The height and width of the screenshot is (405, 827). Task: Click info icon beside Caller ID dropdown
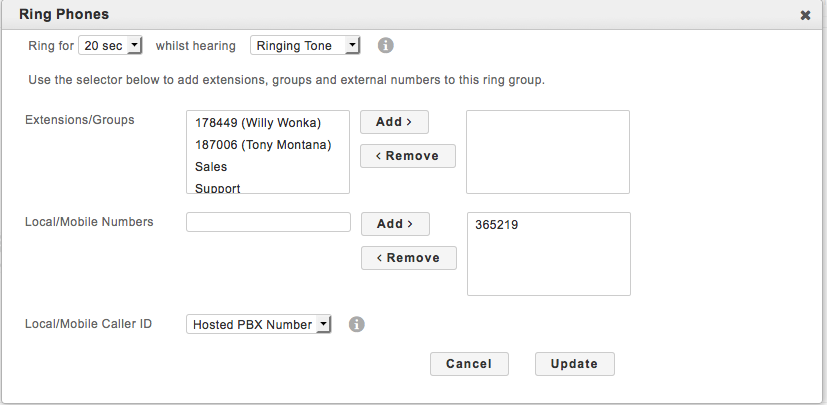coord(357,324)
